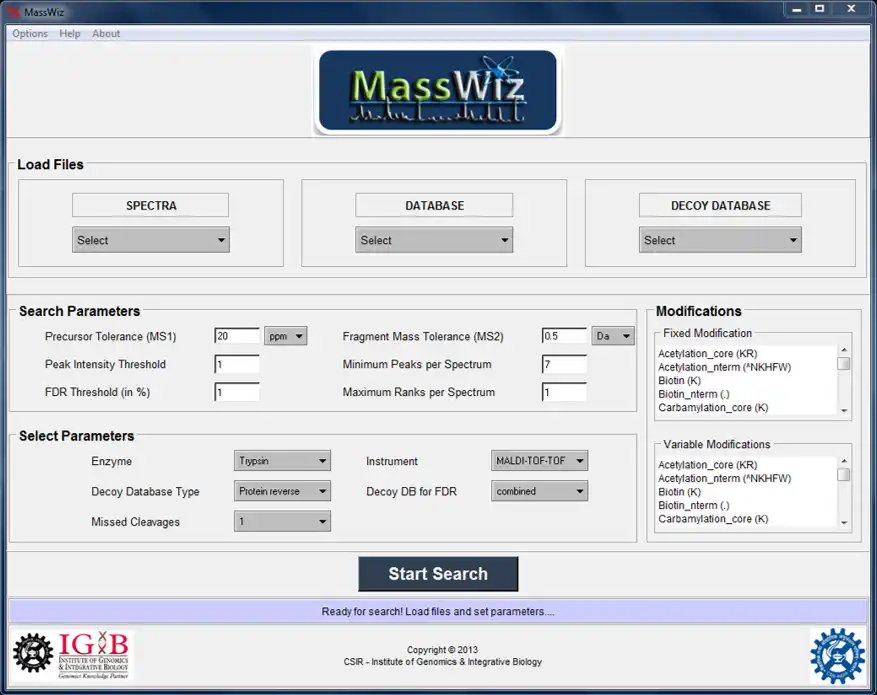Open the Da unit dropdown
This screenshot has height=695, width=877.
tap(613, 336)
